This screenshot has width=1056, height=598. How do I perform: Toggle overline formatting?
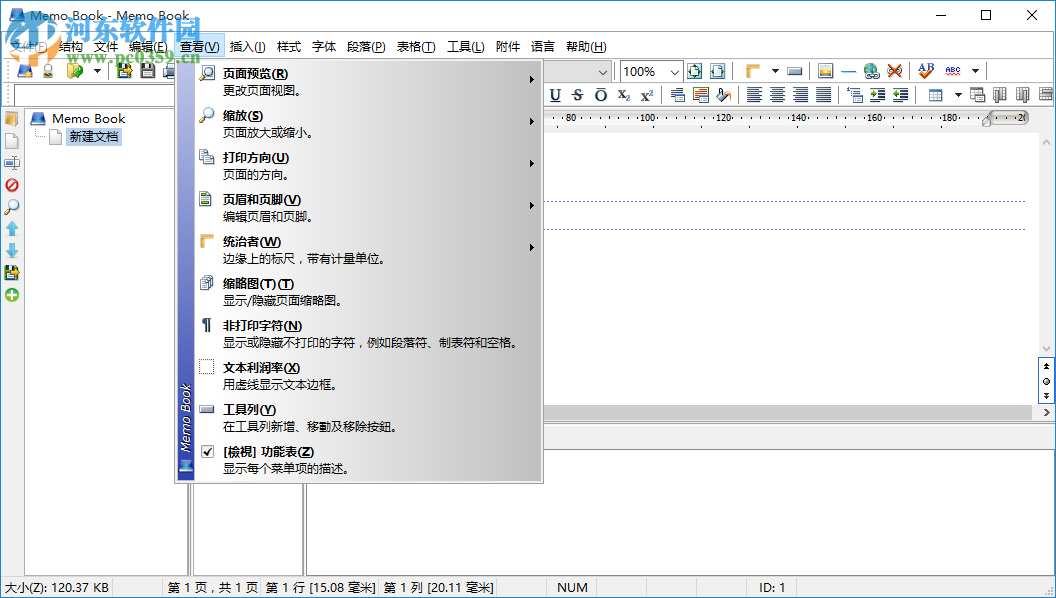[601, 95]
